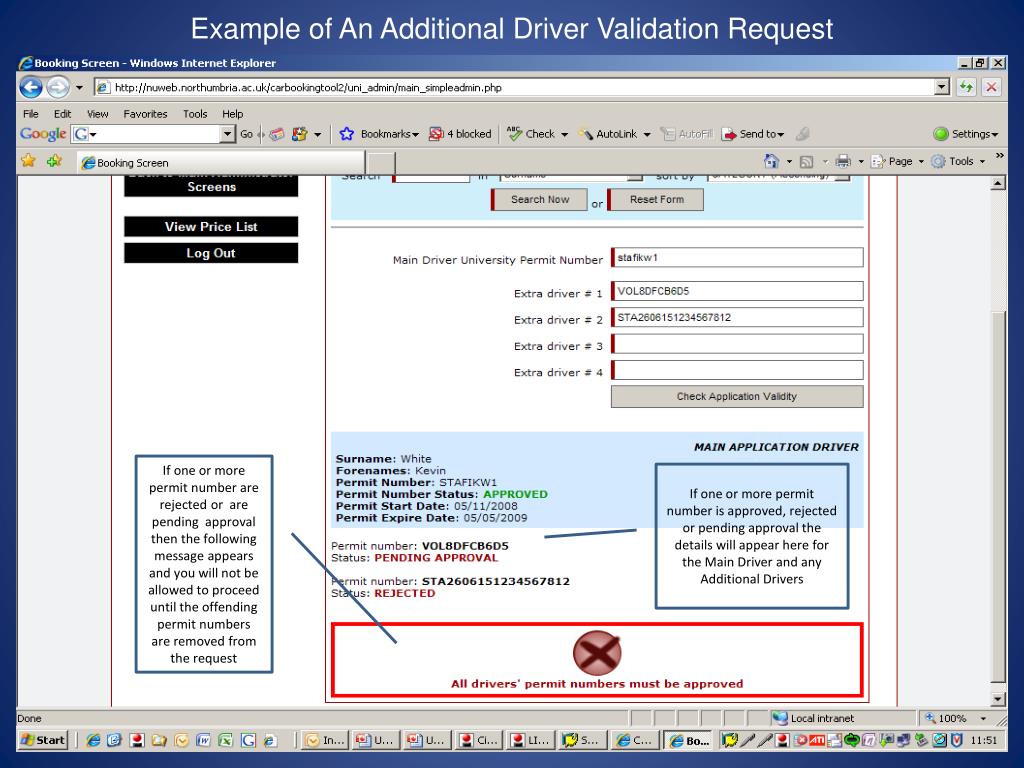Open the Help menu
Image resolution: width=1024 pixels, height=768 pixels.
[232, 114]
